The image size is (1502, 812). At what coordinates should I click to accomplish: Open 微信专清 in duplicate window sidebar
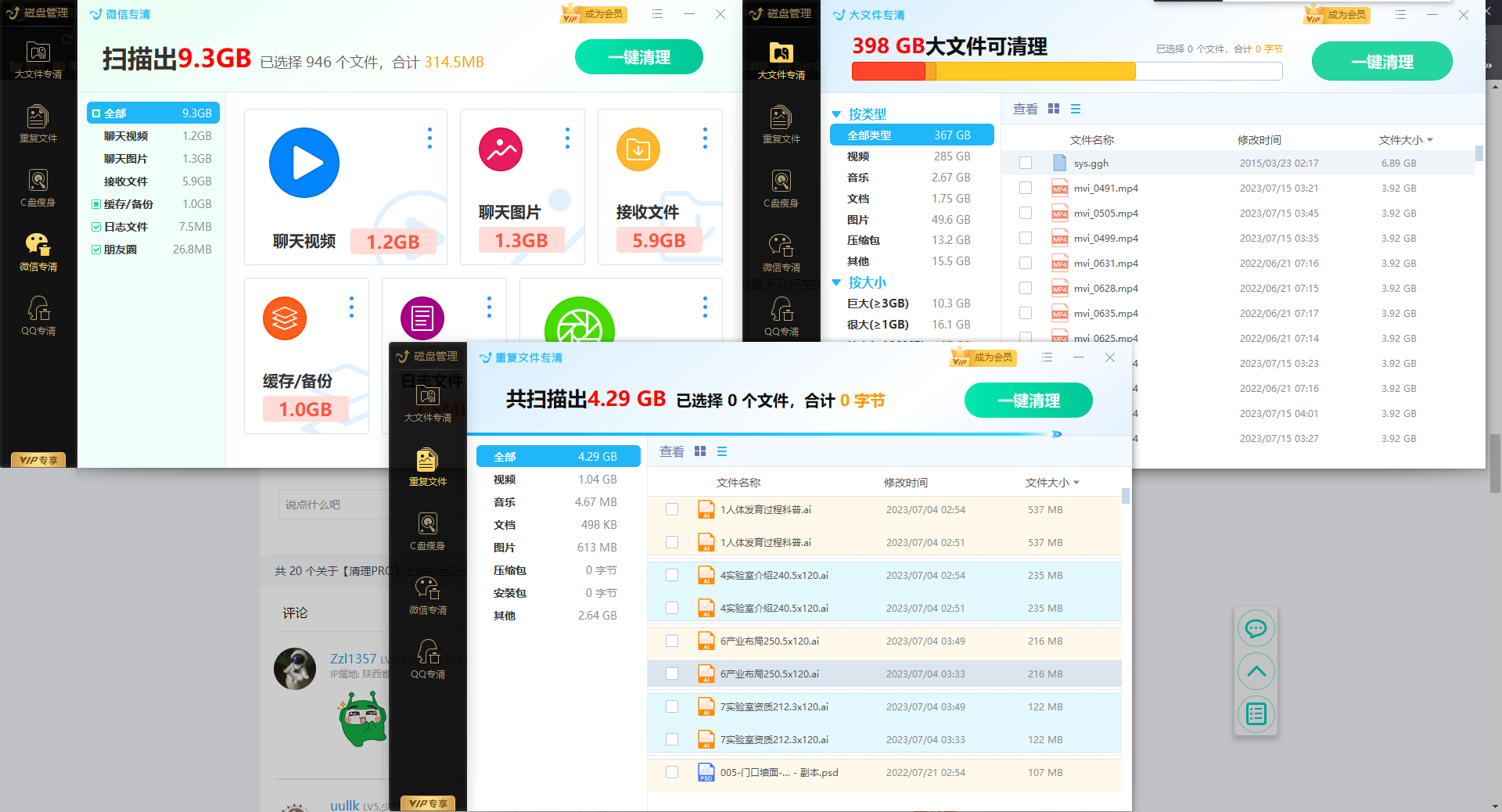click(428, 596)
